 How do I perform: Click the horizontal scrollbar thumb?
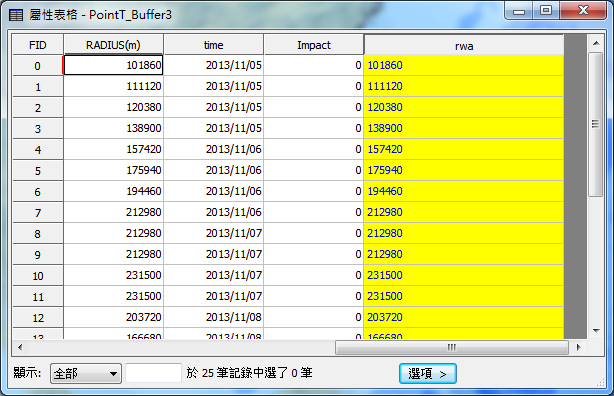pos(452,347)
